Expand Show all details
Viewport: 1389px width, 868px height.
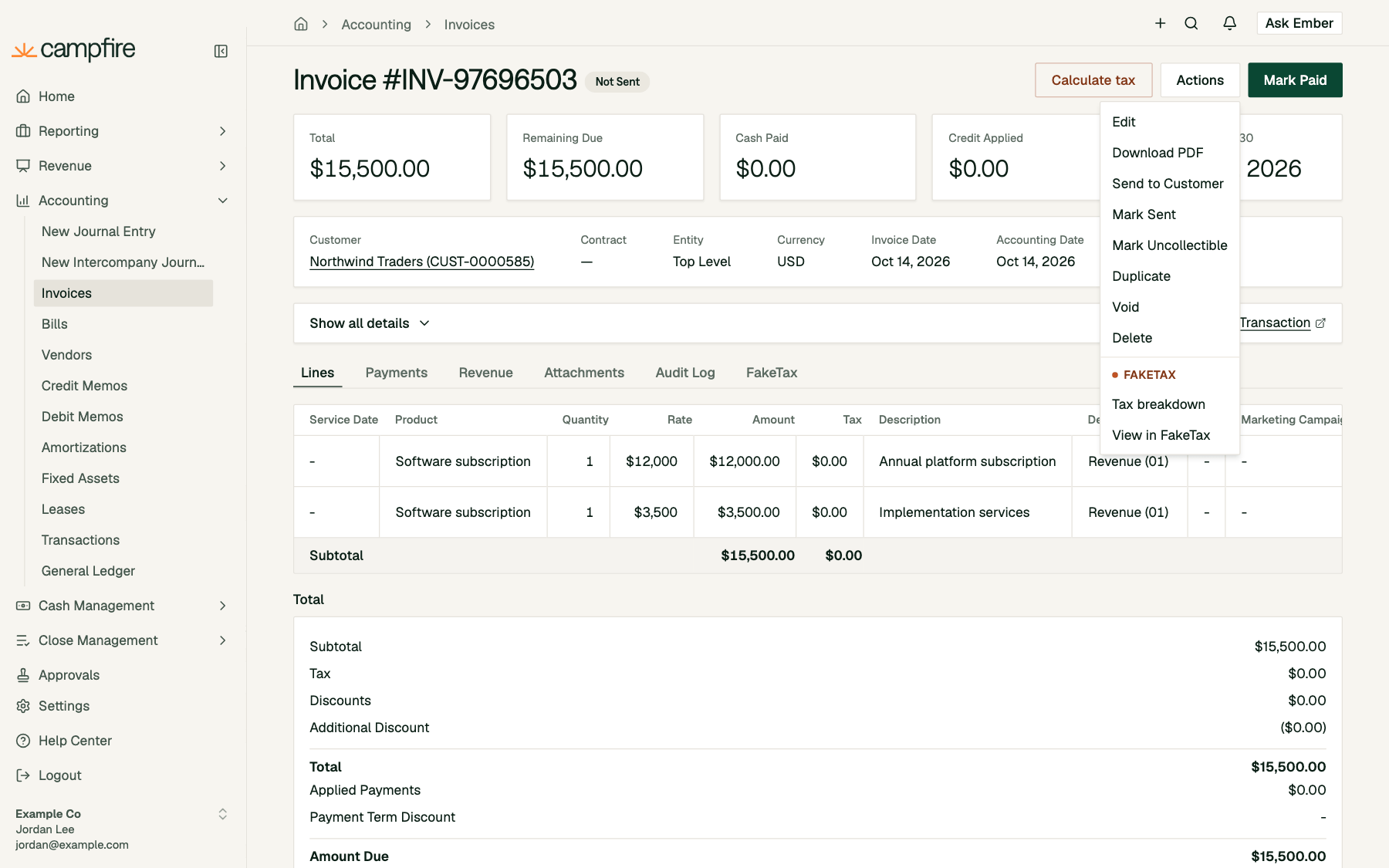(x=370, y=323)
